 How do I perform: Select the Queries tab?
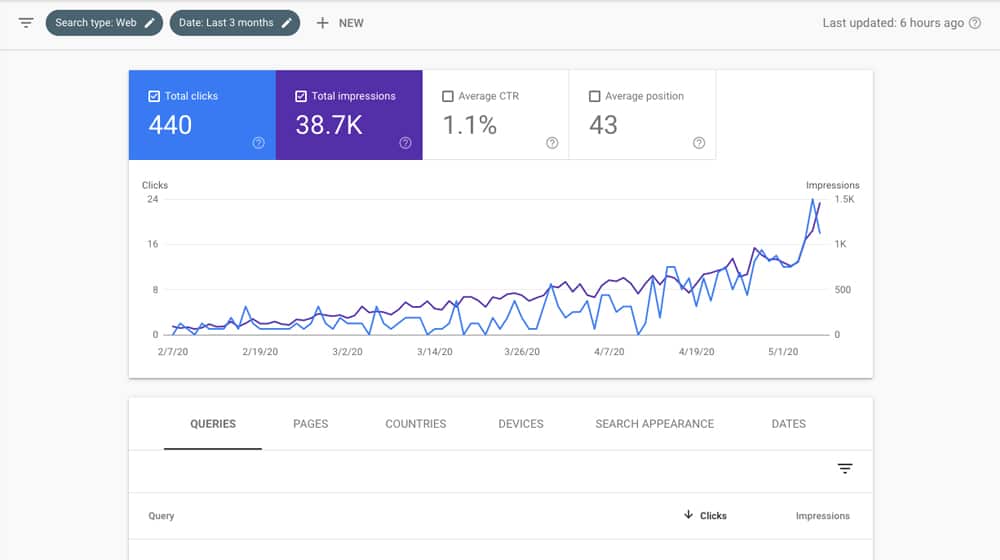[213, 424]
